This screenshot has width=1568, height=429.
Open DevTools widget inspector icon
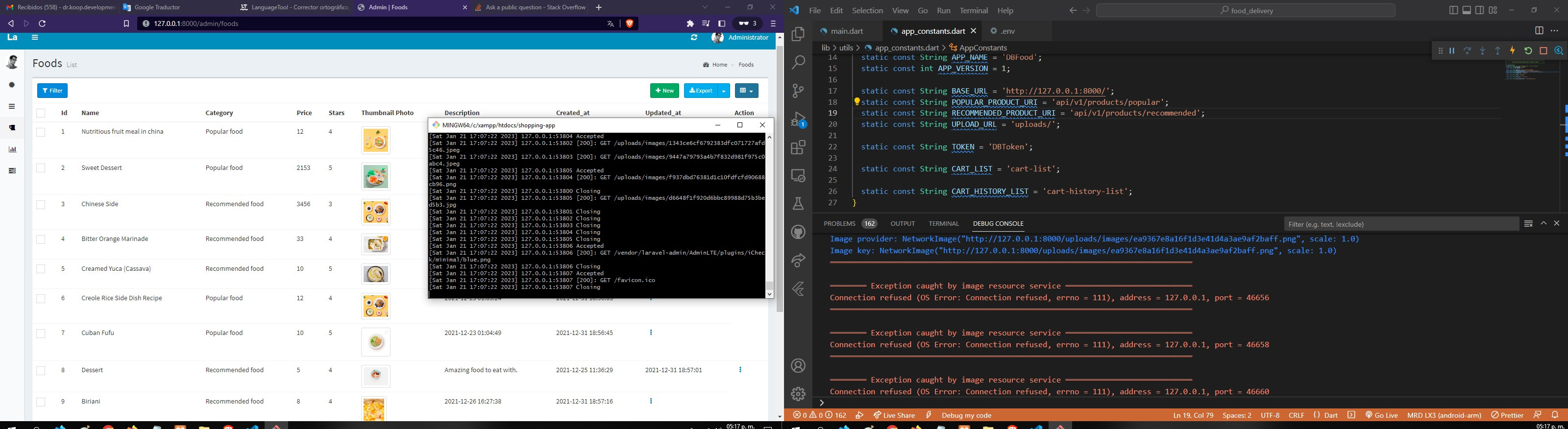[x=1558, y=51]
